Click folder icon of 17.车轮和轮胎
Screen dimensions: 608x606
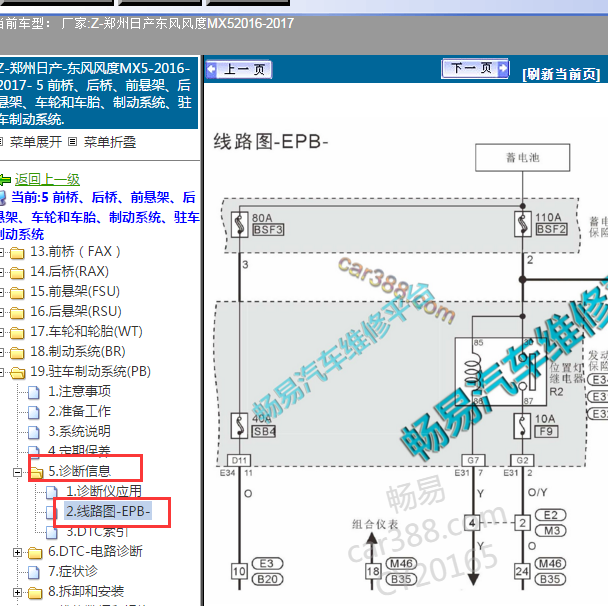coord(17,333)
